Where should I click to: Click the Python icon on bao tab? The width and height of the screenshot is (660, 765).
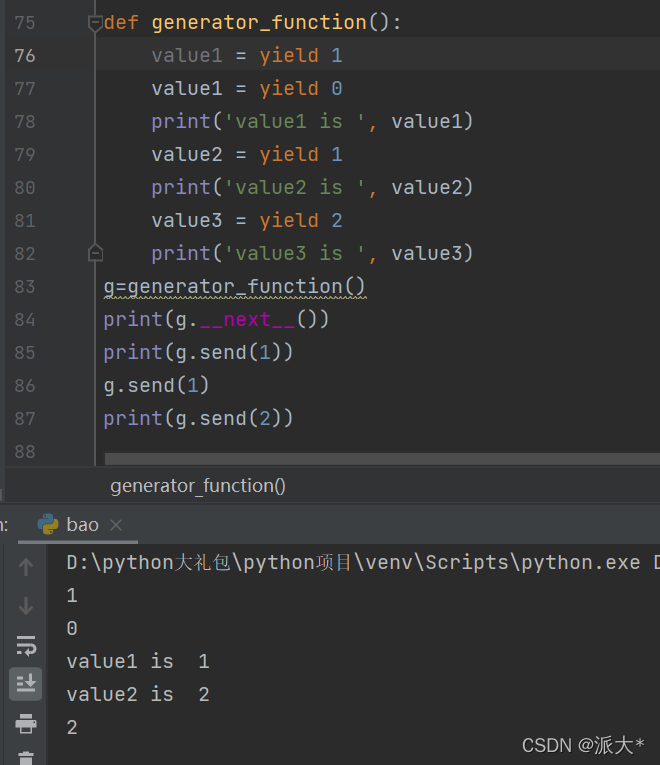48,524
